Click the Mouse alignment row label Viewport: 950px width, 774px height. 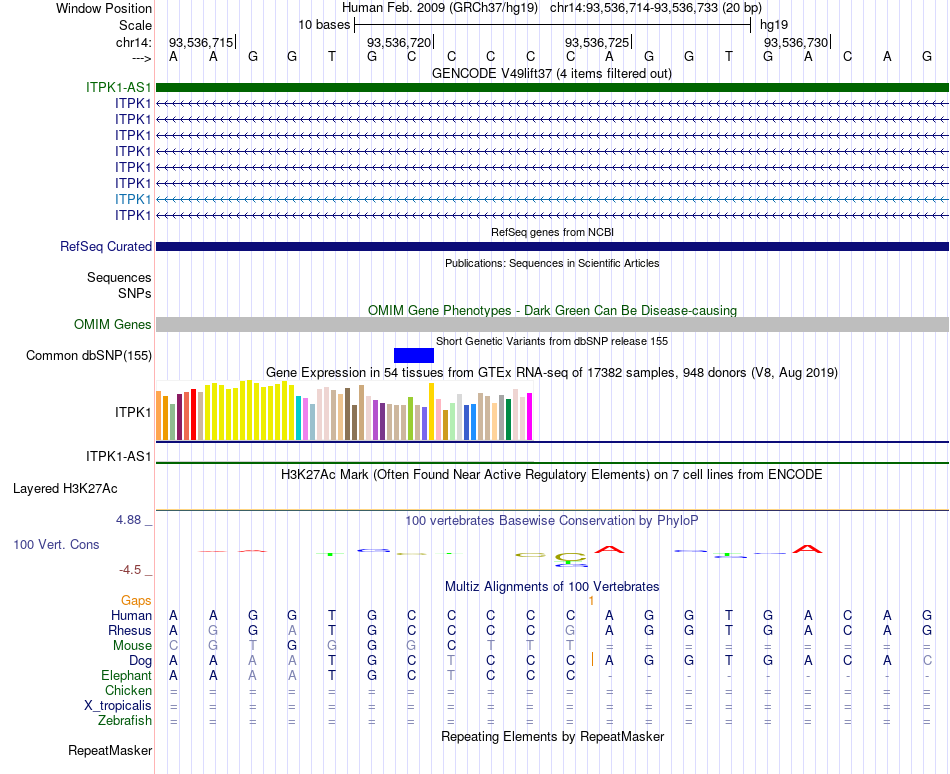point(132,646)
